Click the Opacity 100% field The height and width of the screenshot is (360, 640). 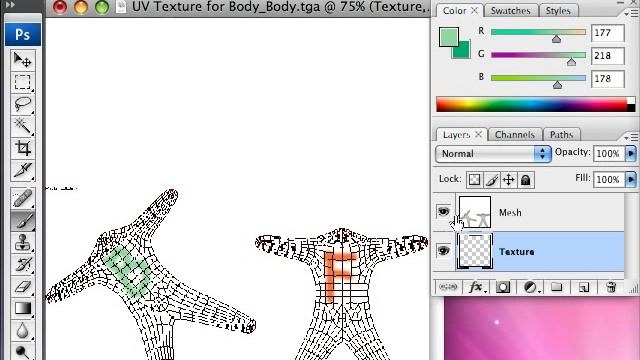point(609,153)
